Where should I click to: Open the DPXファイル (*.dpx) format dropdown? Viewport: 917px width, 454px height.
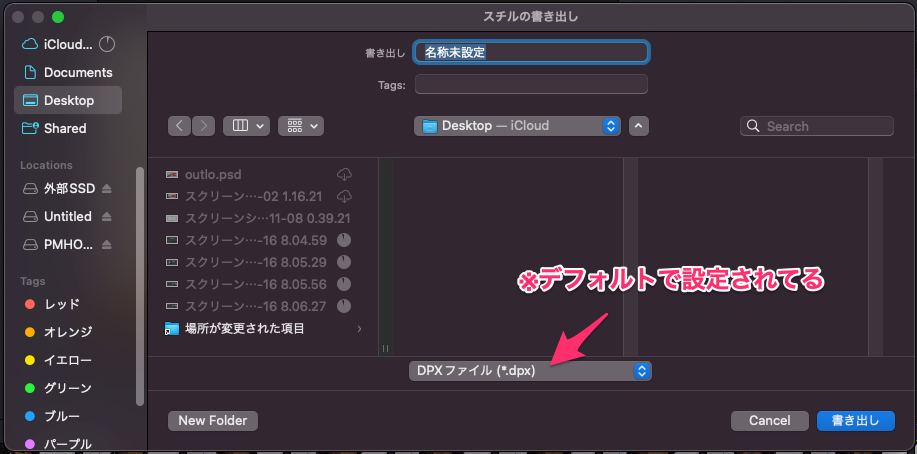tap(530, 371)
